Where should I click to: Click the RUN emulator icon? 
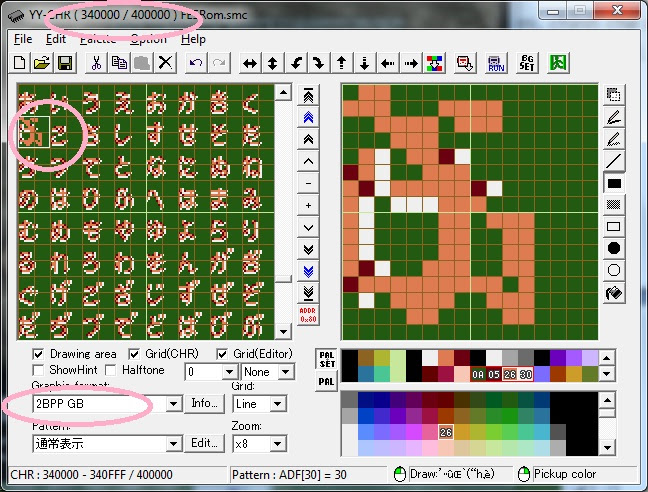coord(496,63)
